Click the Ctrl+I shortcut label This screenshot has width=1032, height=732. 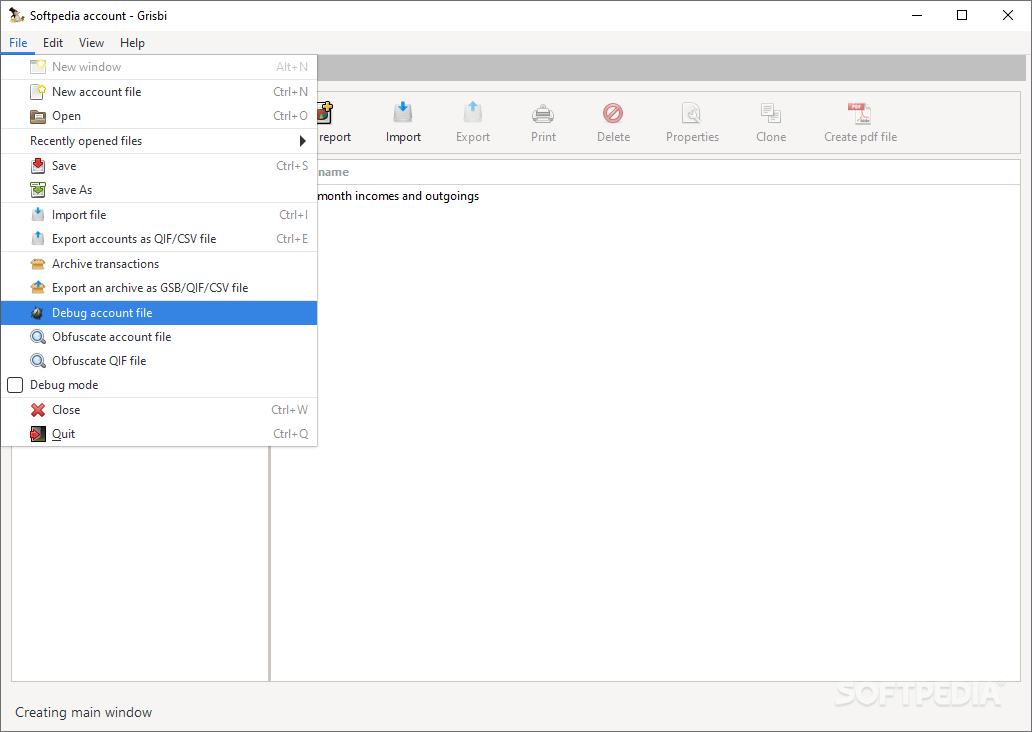[x=294, y=215]
